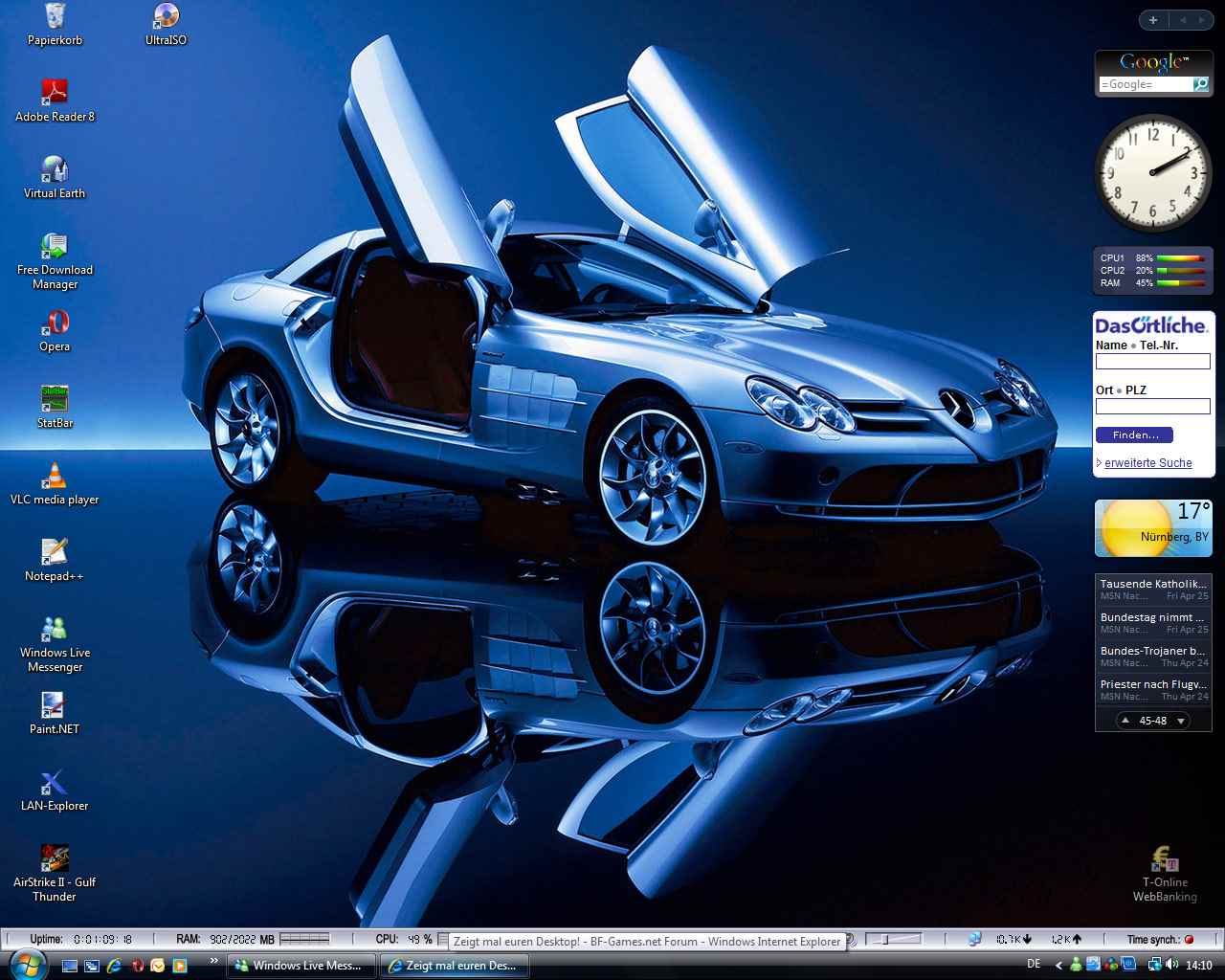
Task: Open the Opera browser desktop icon
Action: [55, 323]
